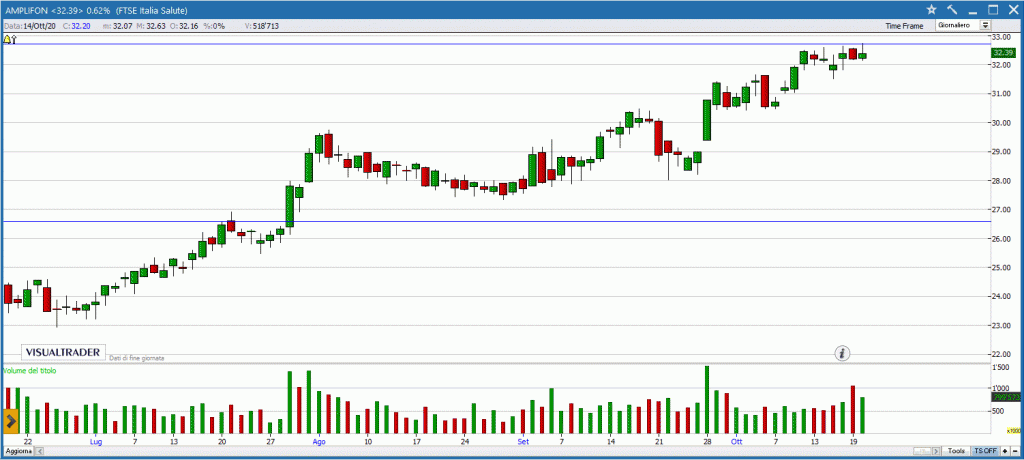
Task: Click the 'V: 518'713' volume readout
Action: tap(261, 25)
